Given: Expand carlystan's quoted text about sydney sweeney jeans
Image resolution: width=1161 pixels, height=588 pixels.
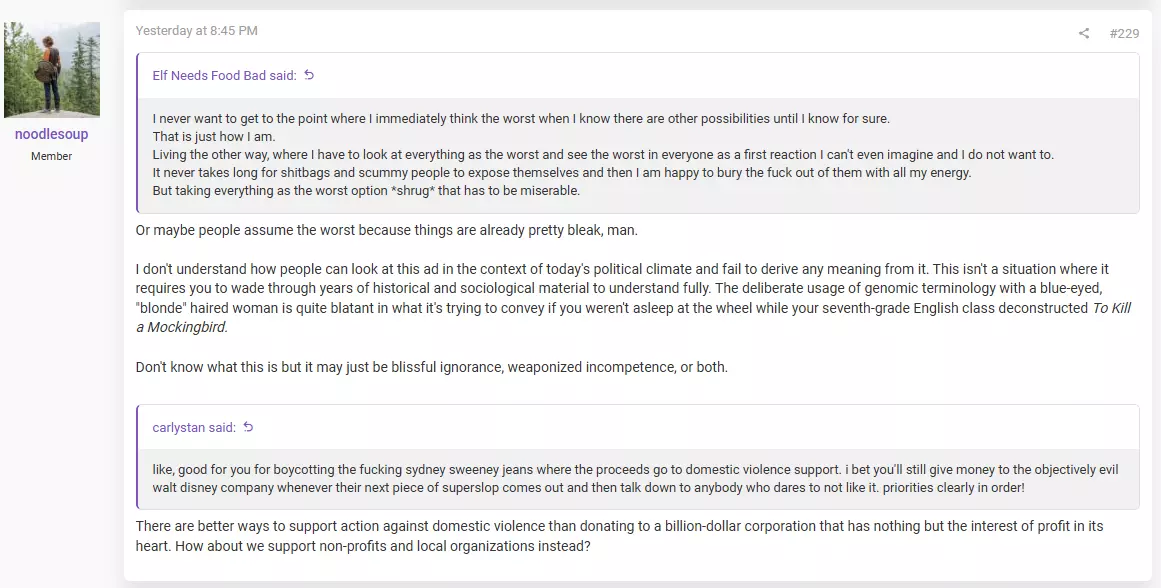Looking at the screenshot, I should [x=638, y=479].
